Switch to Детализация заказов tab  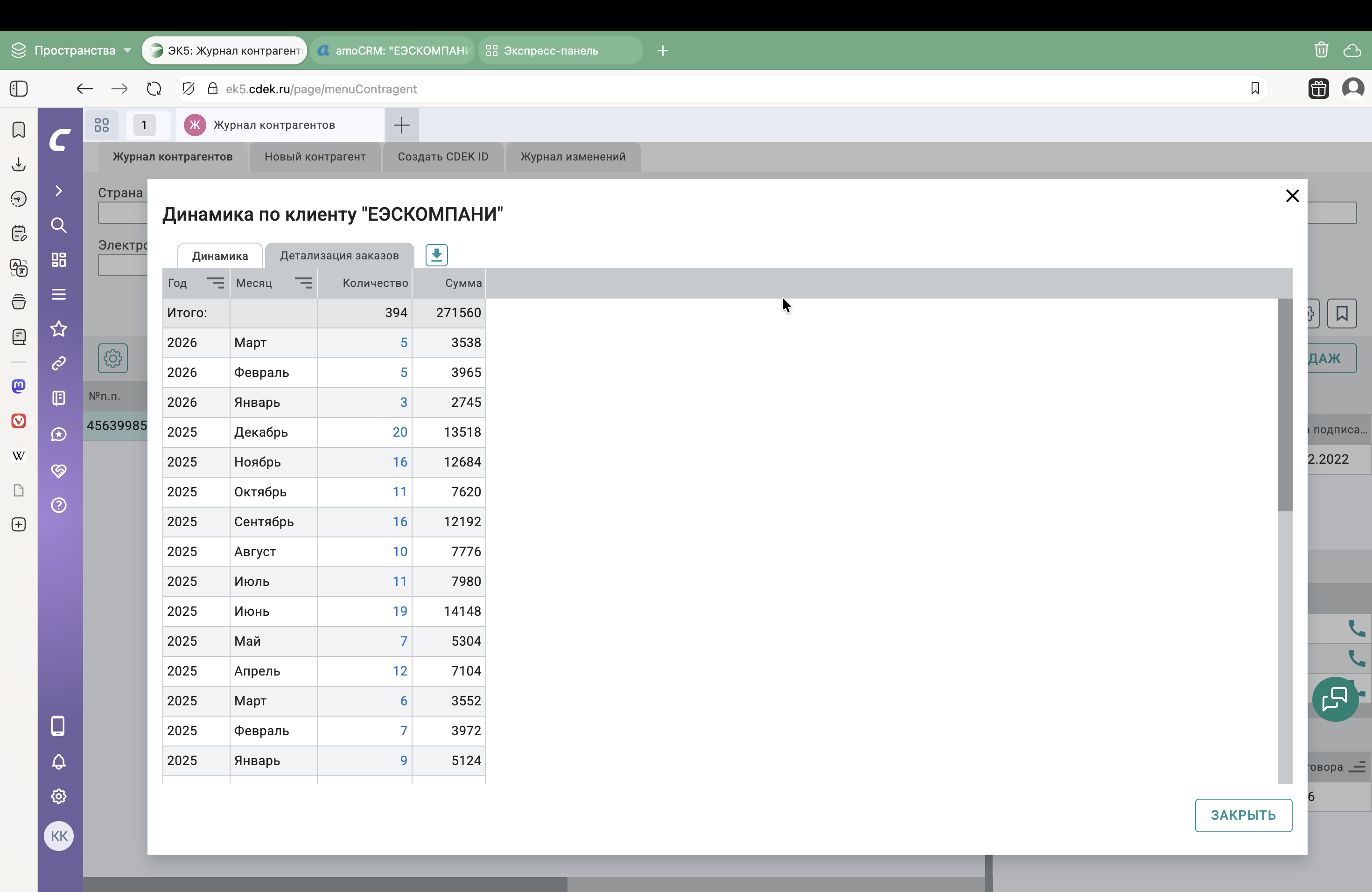[x=339, y=256]
